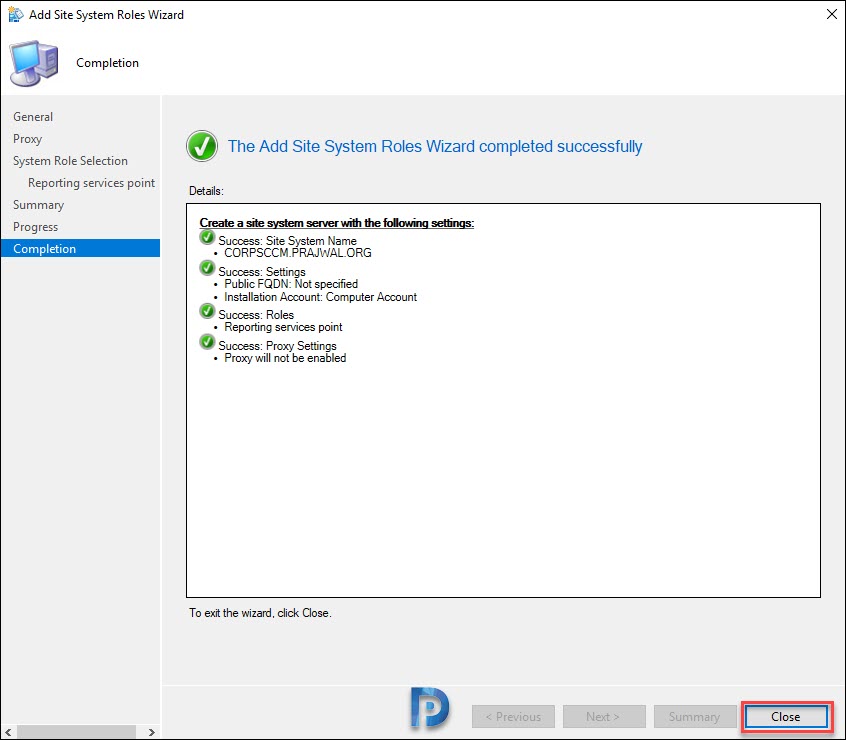Click 'Success: Settings' text
The image size is (846, 740).
point(262,272)
